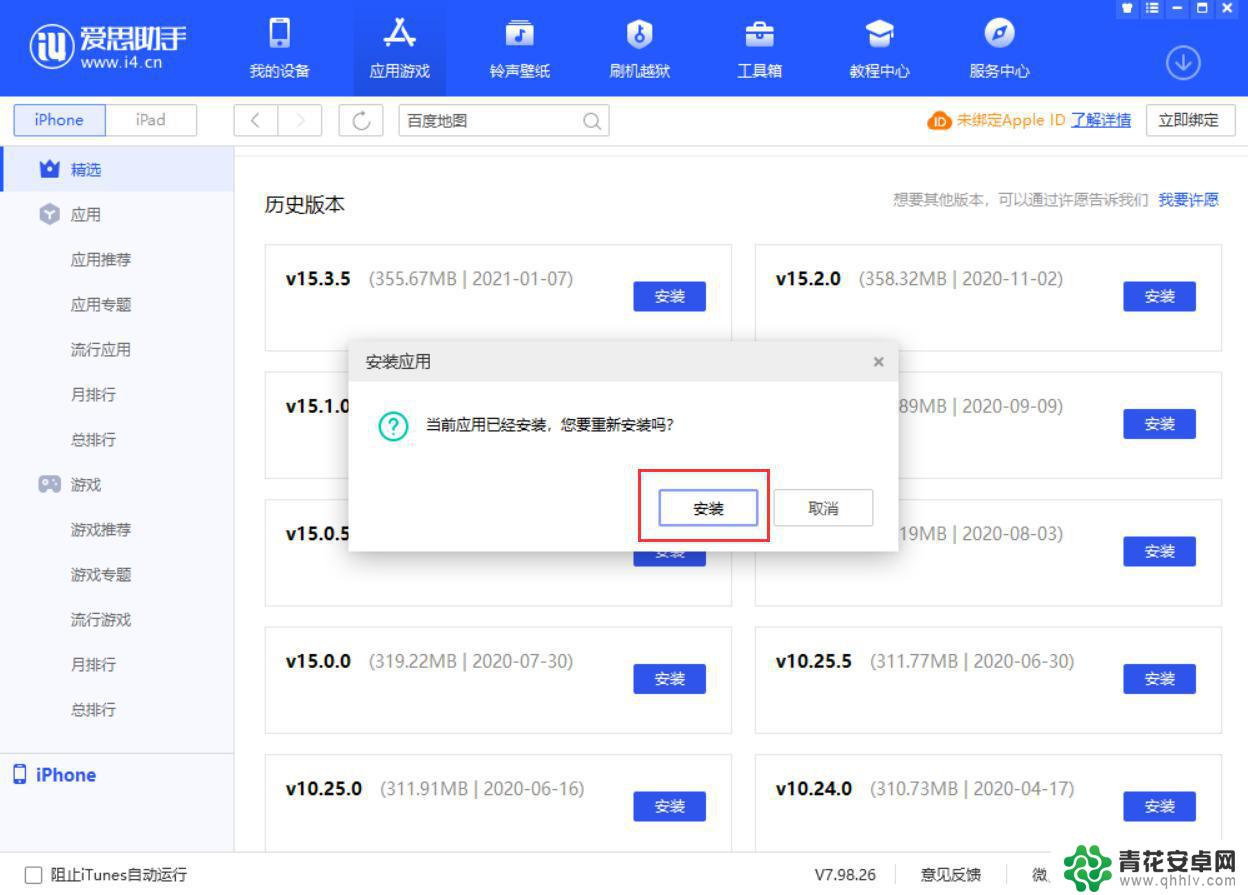Image resolution: width=1248 pixels, height=895 pixels.
Task: Install version v10.25.0
Action: point(669,806)
